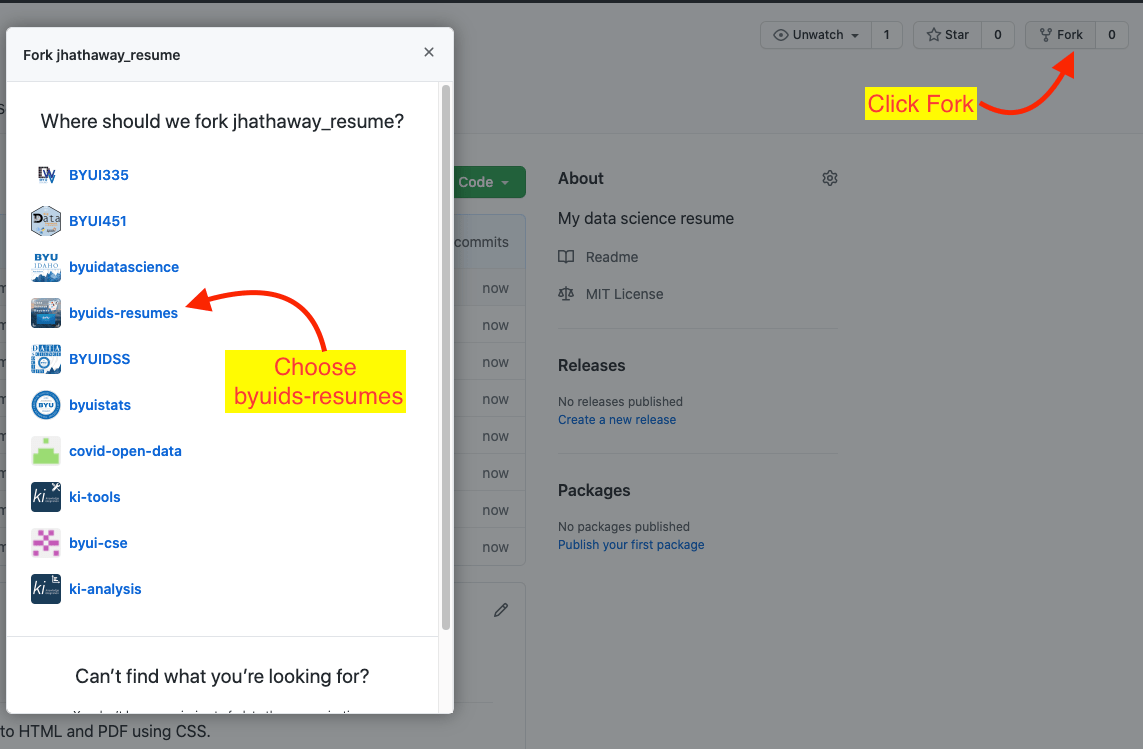Click the Fork button
The image size is (1143, 749).
click(x=1061, y=35)
